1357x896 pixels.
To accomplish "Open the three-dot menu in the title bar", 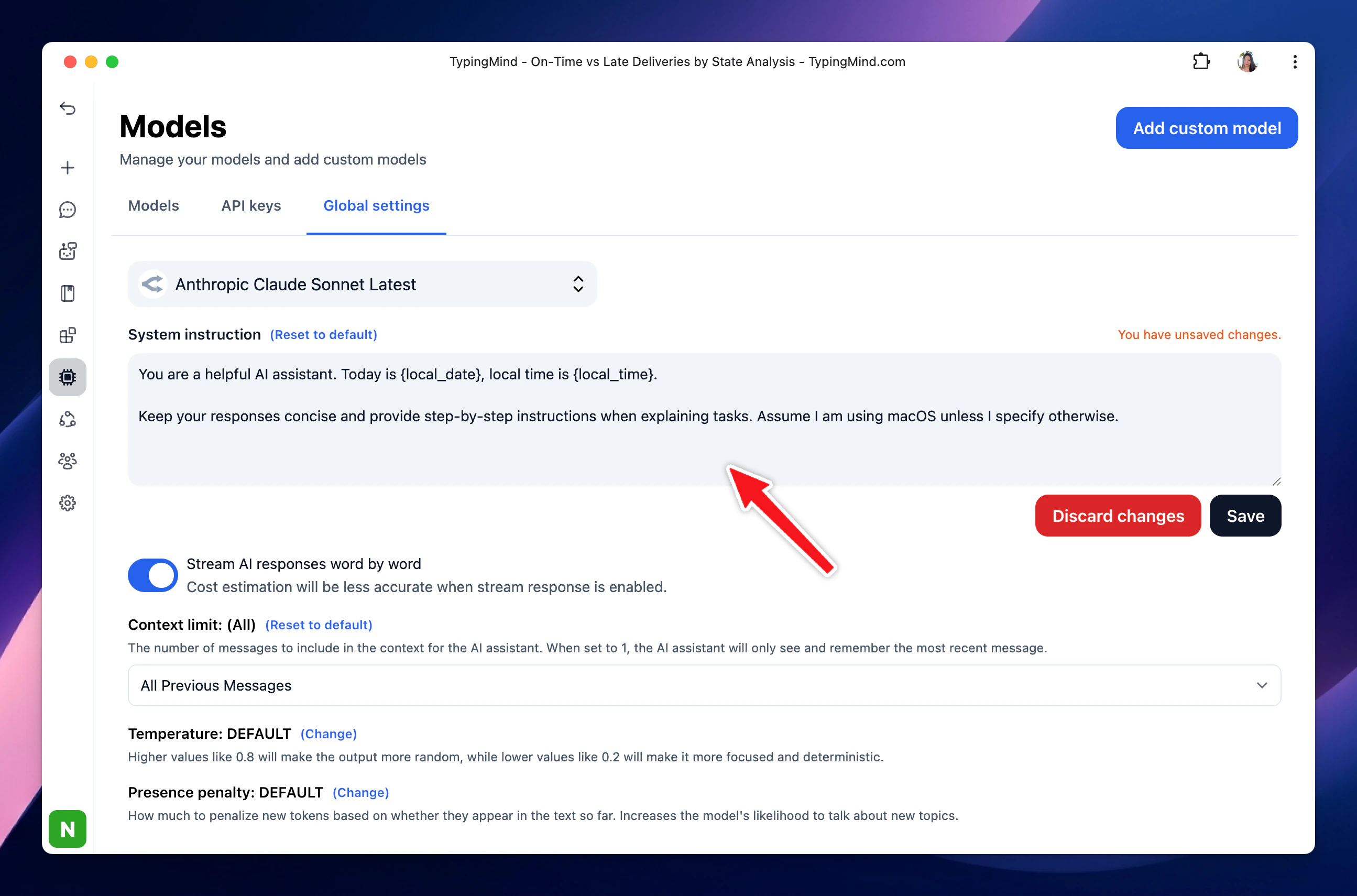I will pyautogui.click(x=1295, y=61).
